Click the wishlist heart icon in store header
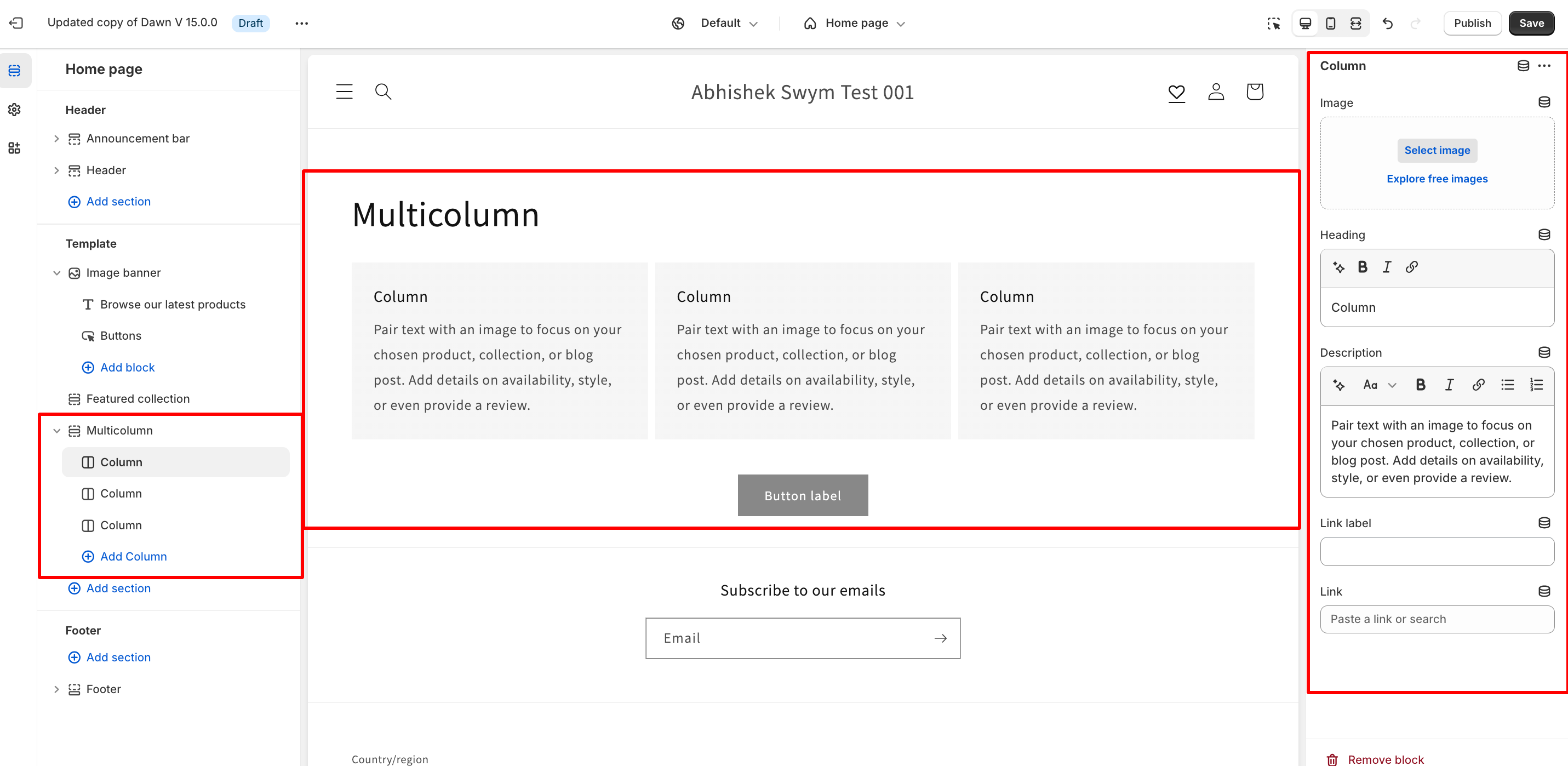Screen dimensions: 1568x766 (1176, 93)
